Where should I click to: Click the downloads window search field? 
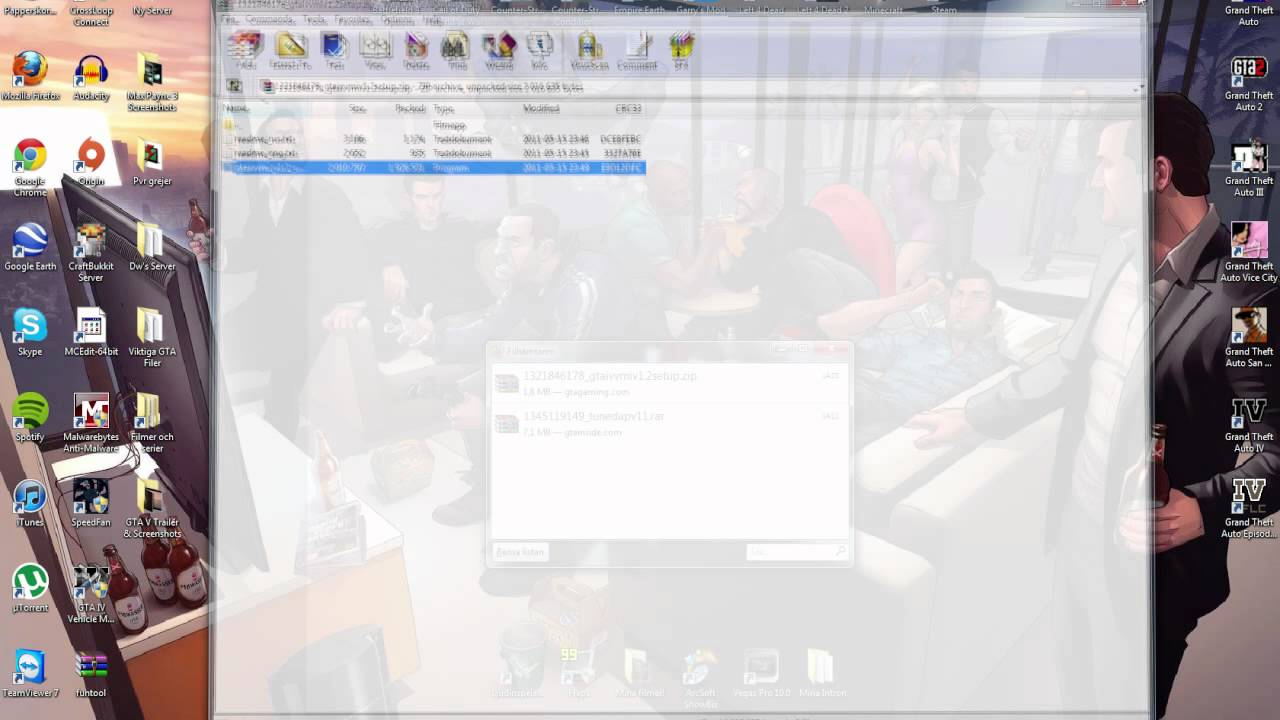[797, 551]
